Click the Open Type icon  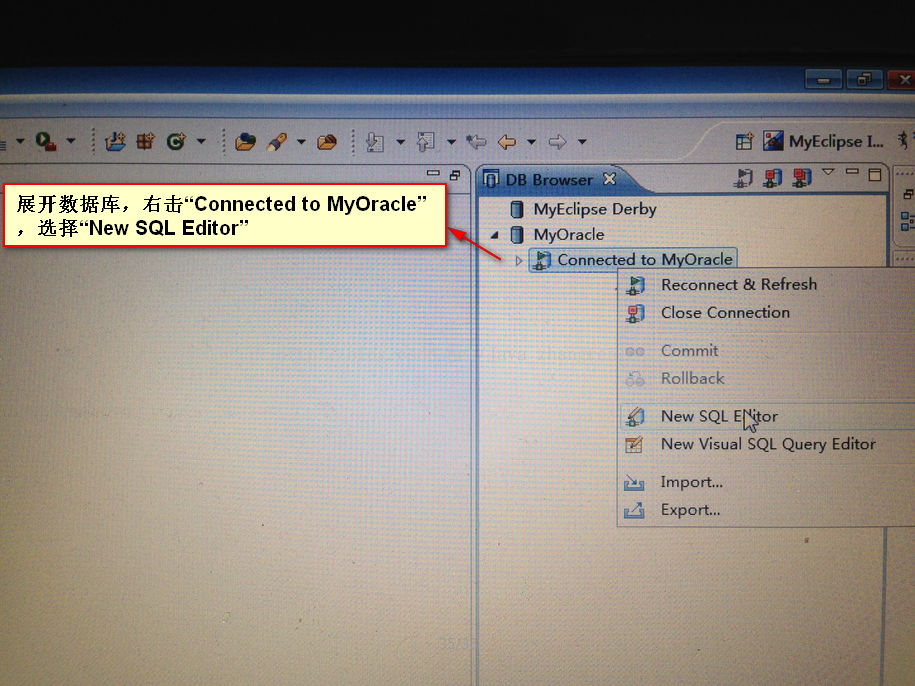(245, 142)
